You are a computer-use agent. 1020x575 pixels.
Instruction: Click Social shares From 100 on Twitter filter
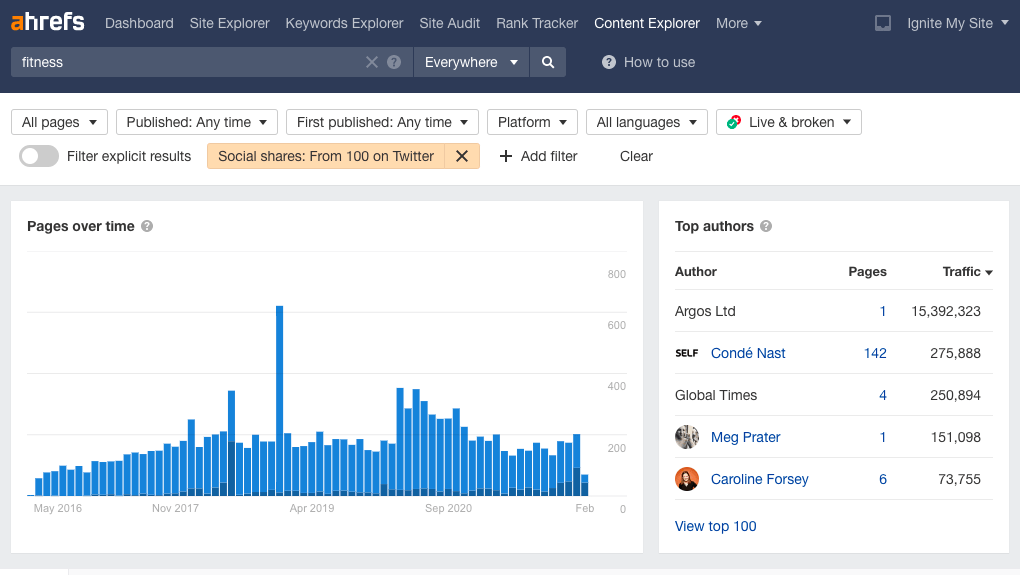(x=326, y=156)
